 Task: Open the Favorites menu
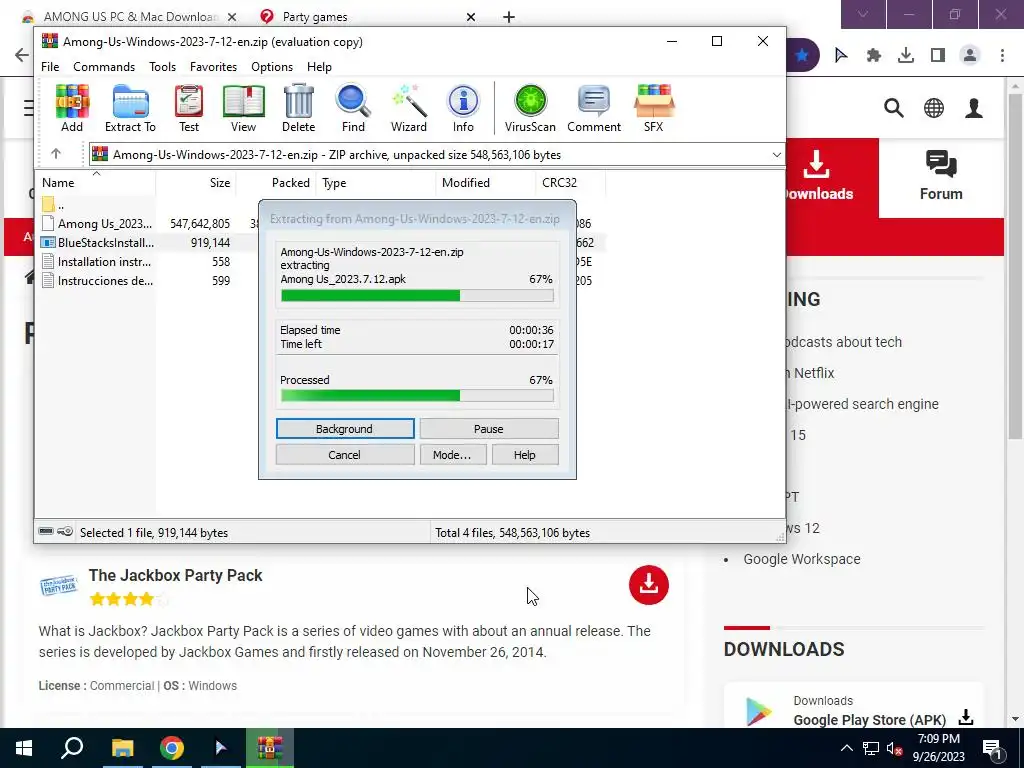pos(213,67)
